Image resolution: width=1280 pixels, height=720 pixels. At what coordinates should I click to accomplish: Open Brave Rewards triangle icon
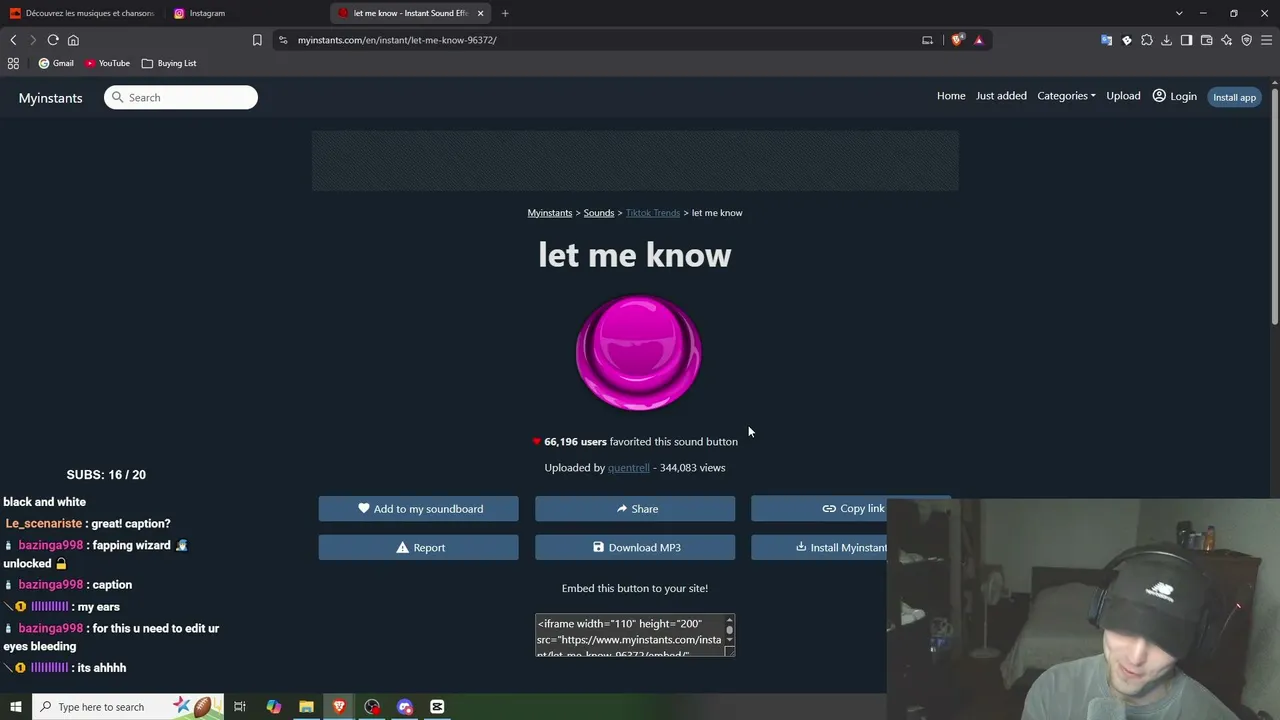[x=979, y=40]
